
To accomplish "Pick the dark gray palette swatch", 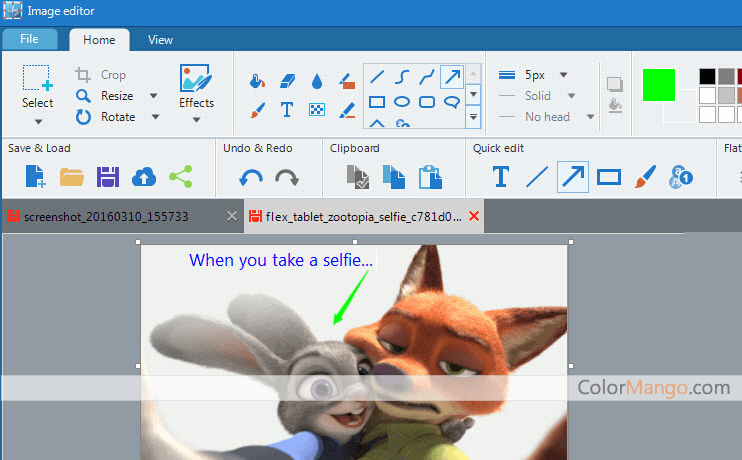I will click(726, 76).
